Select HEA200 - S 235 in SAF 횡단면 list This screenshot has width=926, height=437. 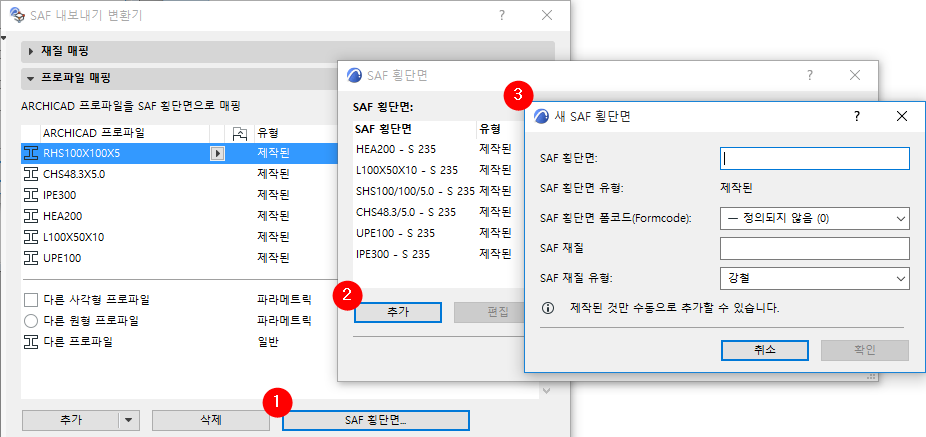click(436, 149)
